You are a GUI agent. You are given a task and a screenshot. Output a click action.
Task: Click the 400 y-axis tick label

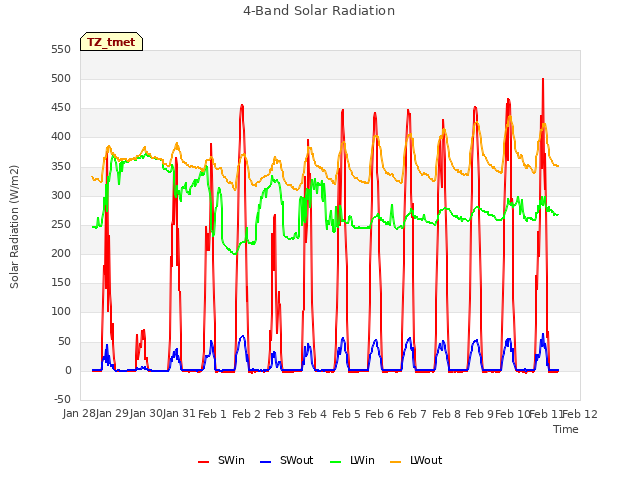[61, 137]
